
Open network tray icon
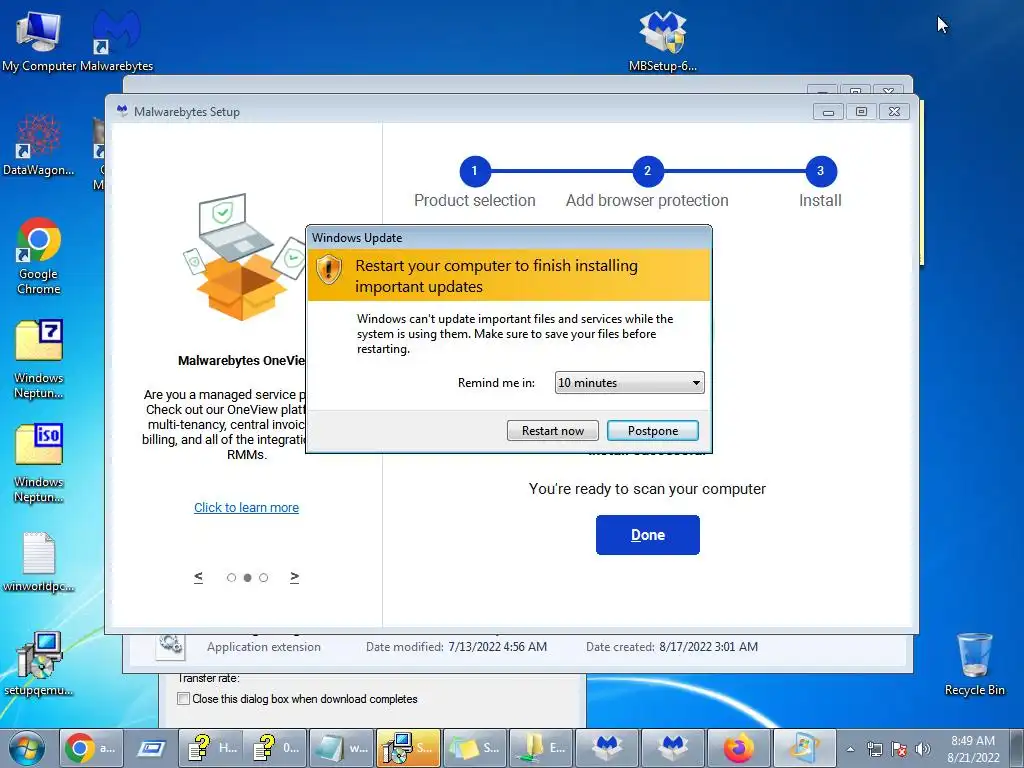pos(874,749)
